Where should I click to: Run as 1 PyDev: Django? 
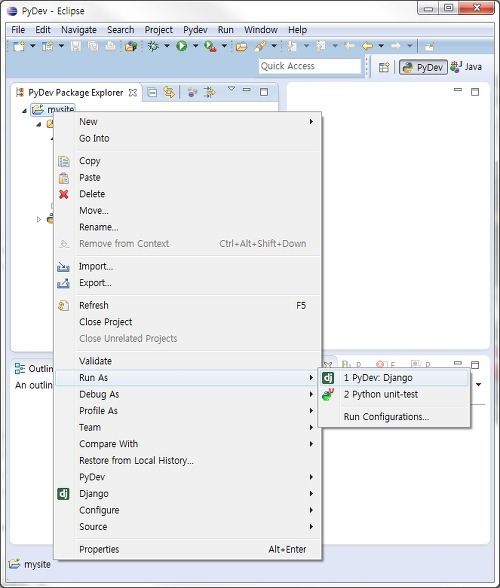click(394, 378)
